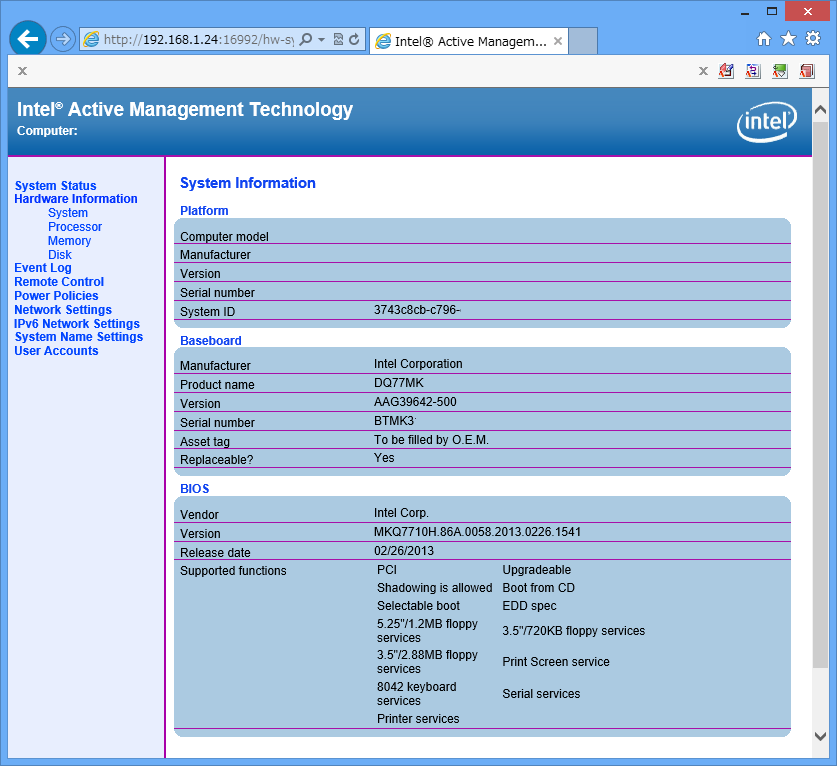Open Favorites with the star icon

[x=788, y=39]
